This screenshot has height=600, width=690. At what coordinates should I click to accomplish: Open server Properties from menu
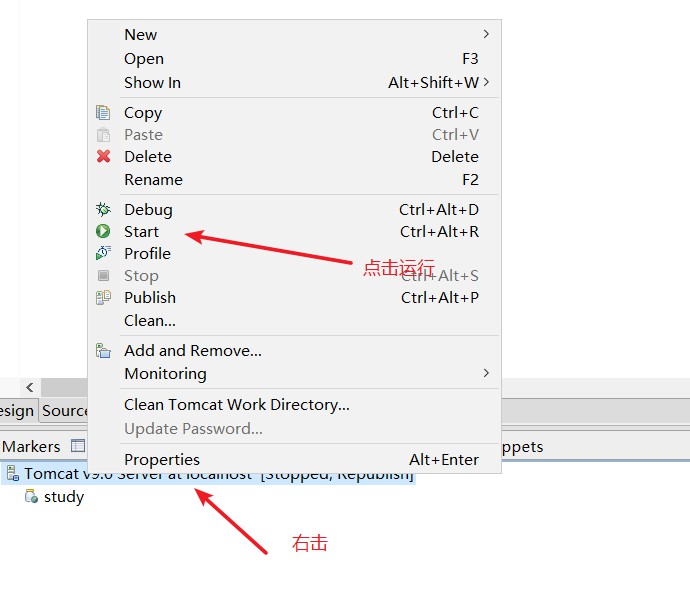294,459
